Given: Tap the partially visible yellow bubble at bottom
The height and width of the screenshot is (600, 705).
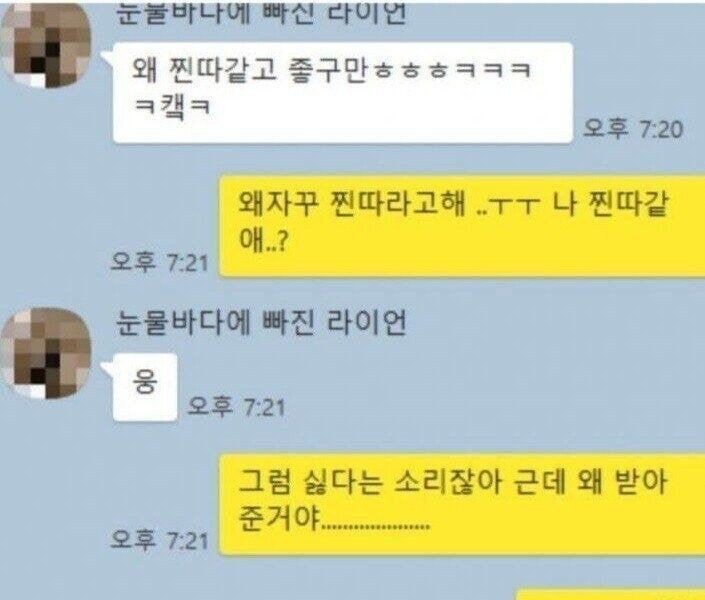Looking at the screenshot, I should [x=610, y=595].
